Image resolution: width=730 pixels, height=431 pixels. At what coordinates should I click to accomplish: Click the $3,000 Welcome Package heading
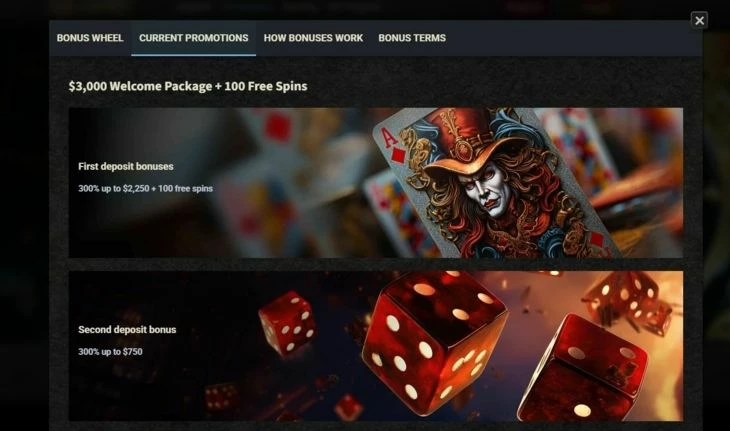(188, 86)
